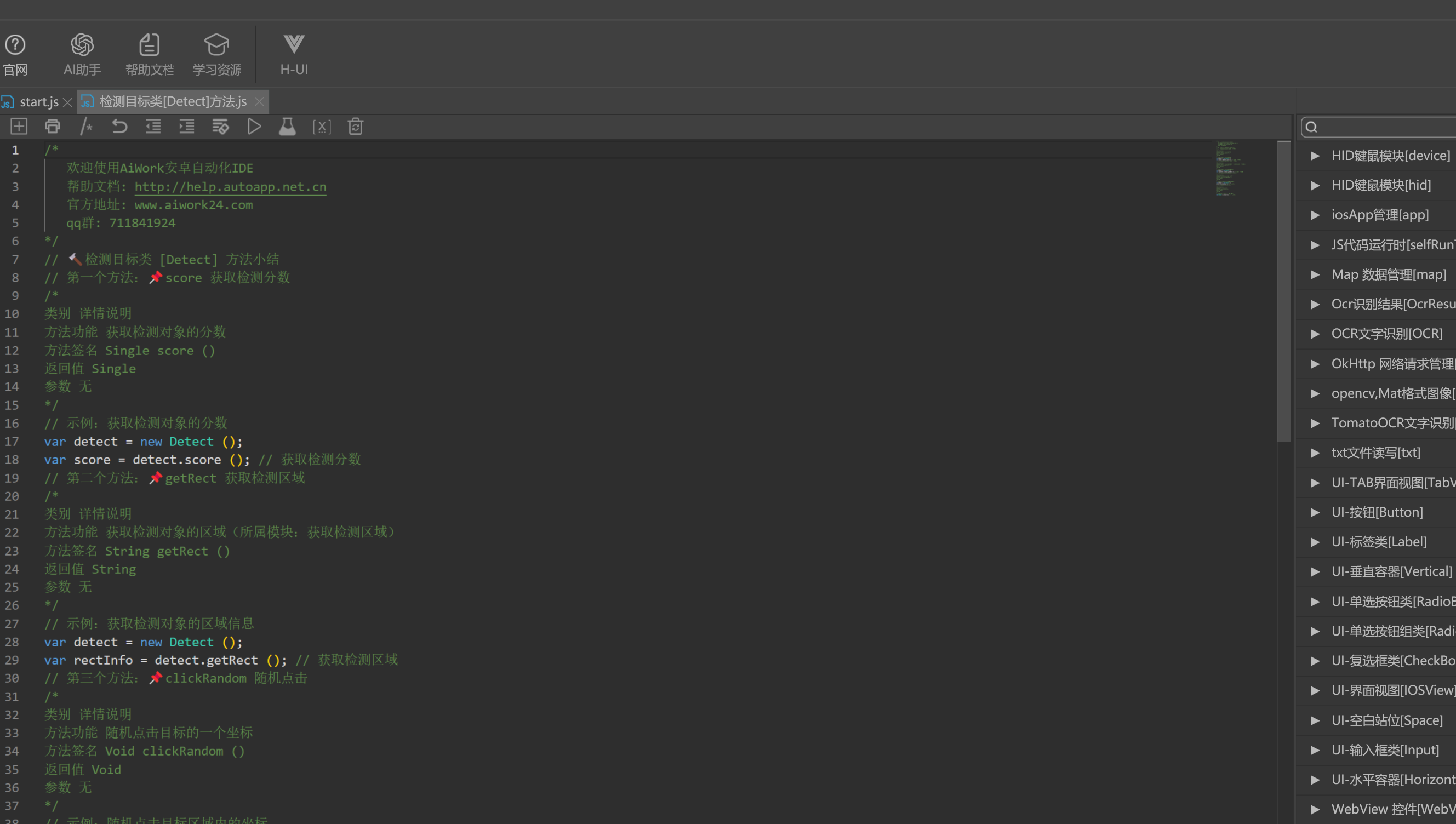The width and height of the screenshot is (1456, 824).
Task: Click the flask test icon
Action: click(x=288, y=126)
